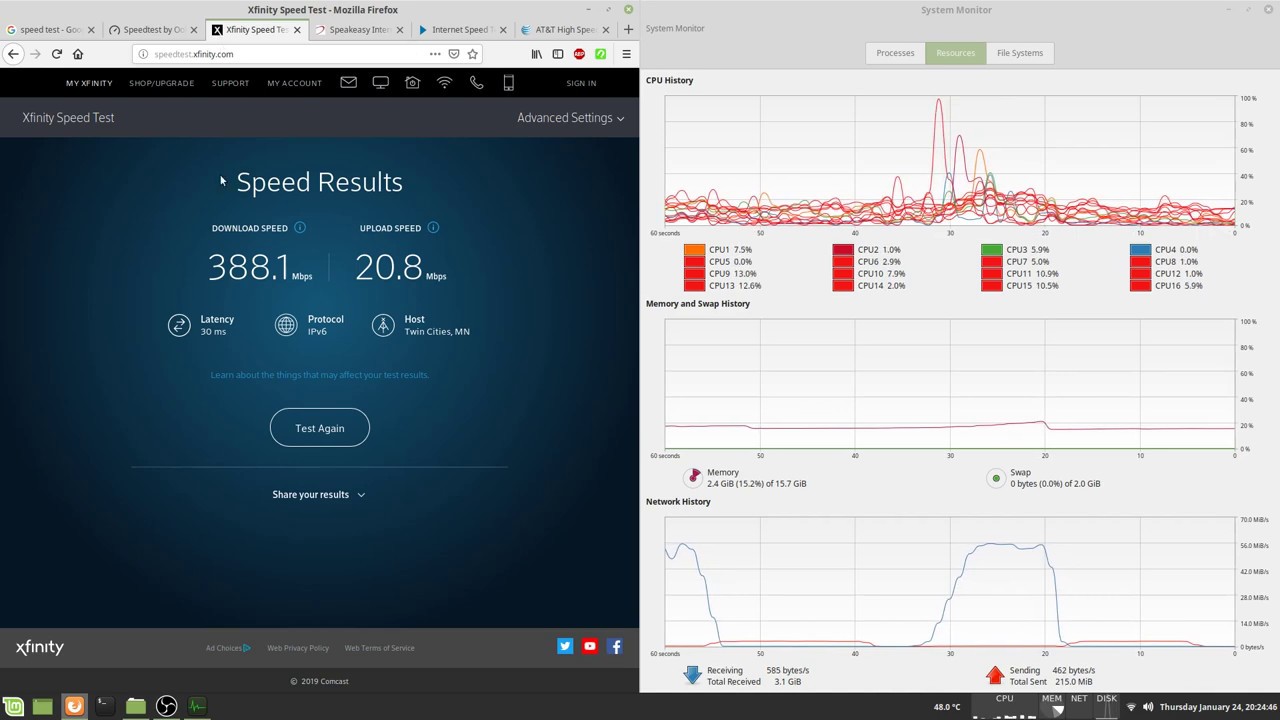
Task: Change CPU2 color swatch
Action: coord(843,250)
